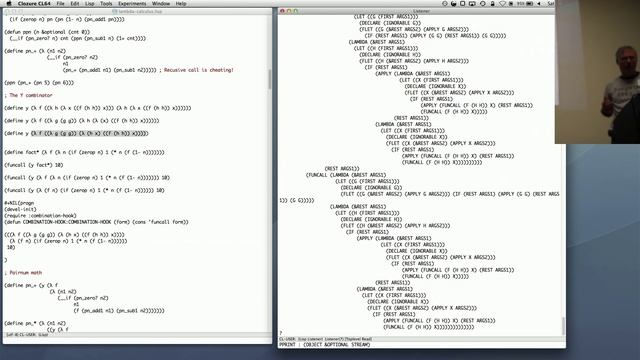
Task: Open the Edit menu
Action: (x=75, y=3)
